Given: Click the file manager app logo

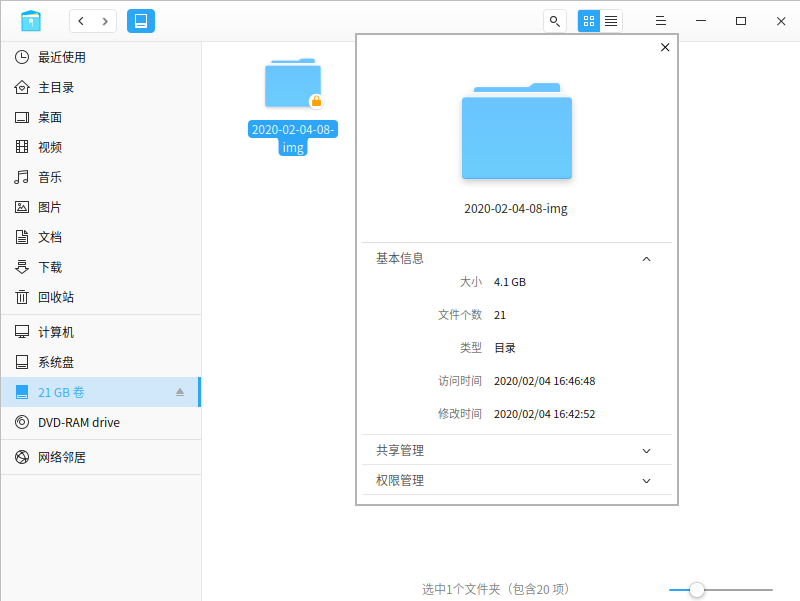Looking at the screenshot, I should pyautogui.click(x=31, y=21).
